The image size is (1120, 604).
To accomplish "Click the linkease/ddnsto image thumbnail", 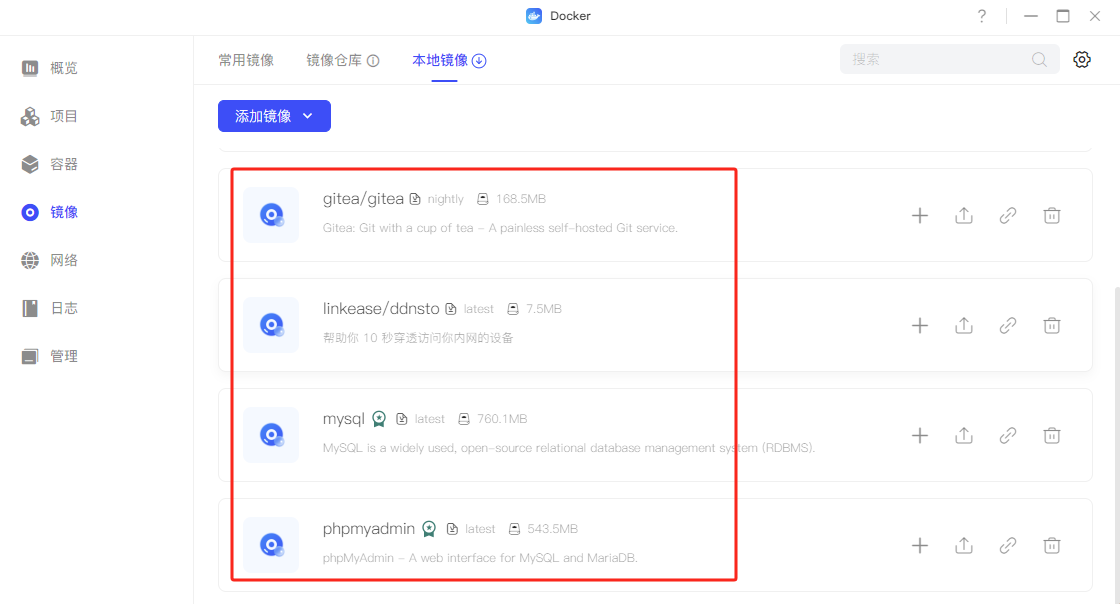I will pos(271,325).
